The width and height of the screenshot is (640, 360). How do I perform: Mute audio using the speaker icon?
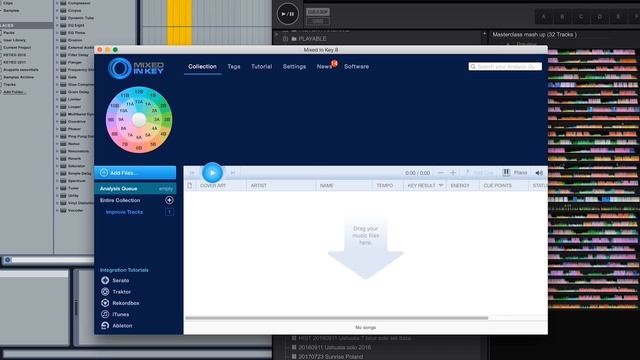(x=539, y=173)
